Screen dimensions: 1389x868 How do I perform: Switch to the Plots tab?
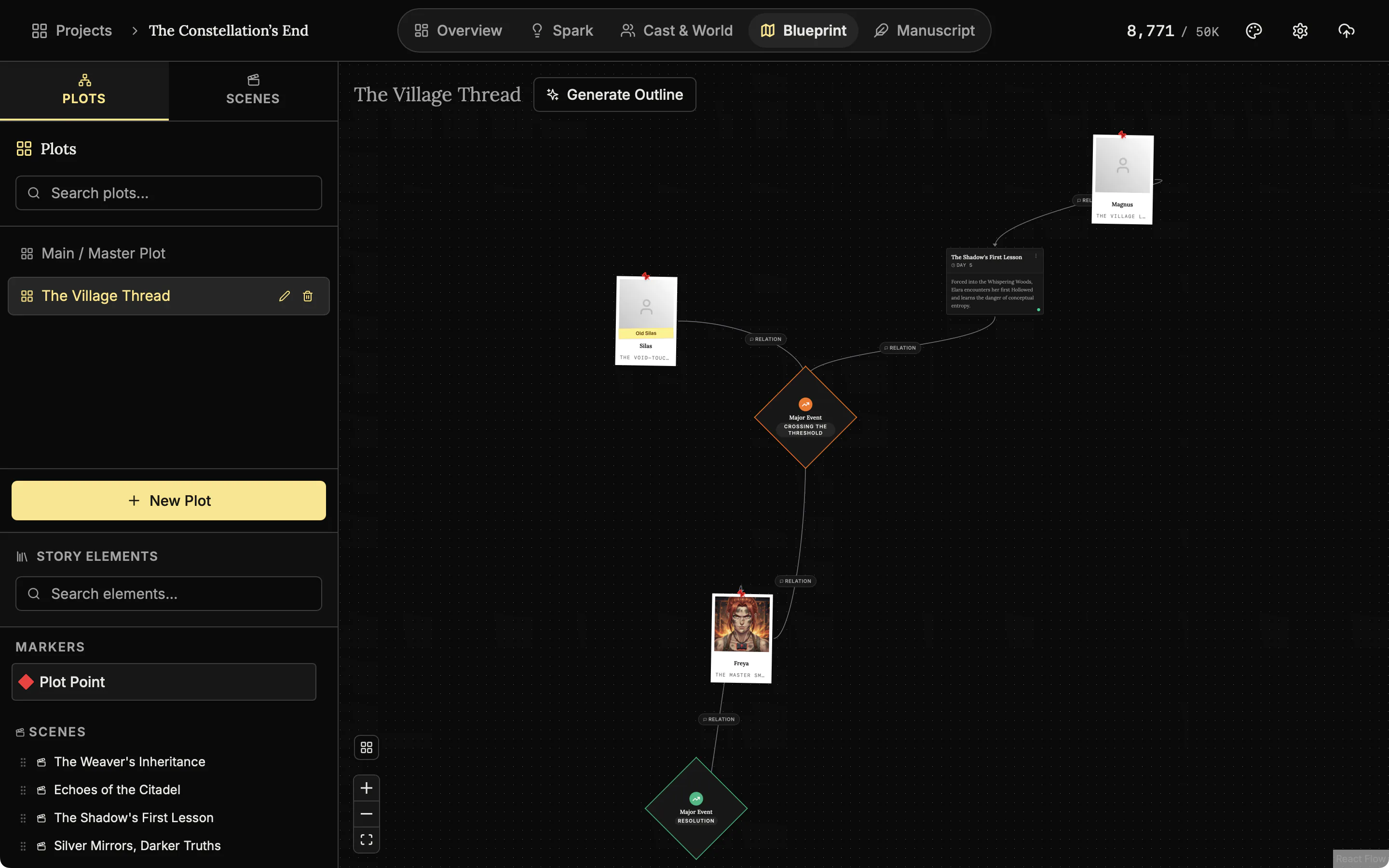tap(84, 91)
